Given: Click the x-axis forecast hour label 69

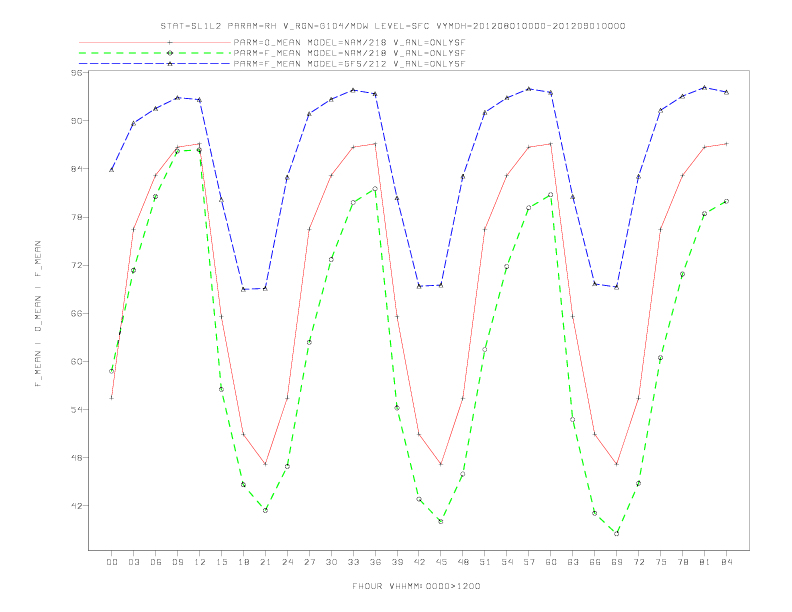Looking at the screenshot, I should pyautogui.click(x=617, y=562).
